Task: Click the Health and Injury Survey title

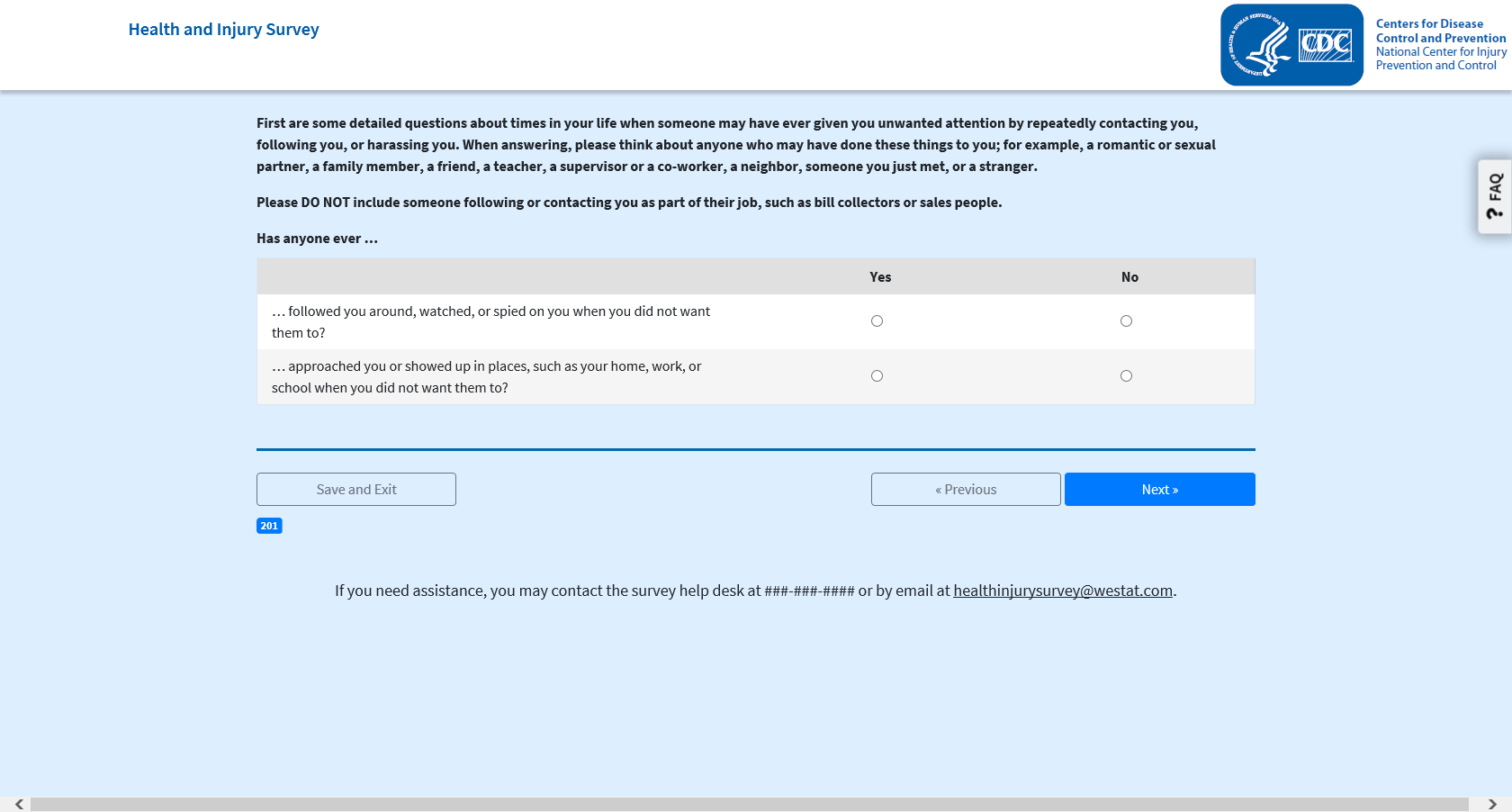Action: coord(223,30)
